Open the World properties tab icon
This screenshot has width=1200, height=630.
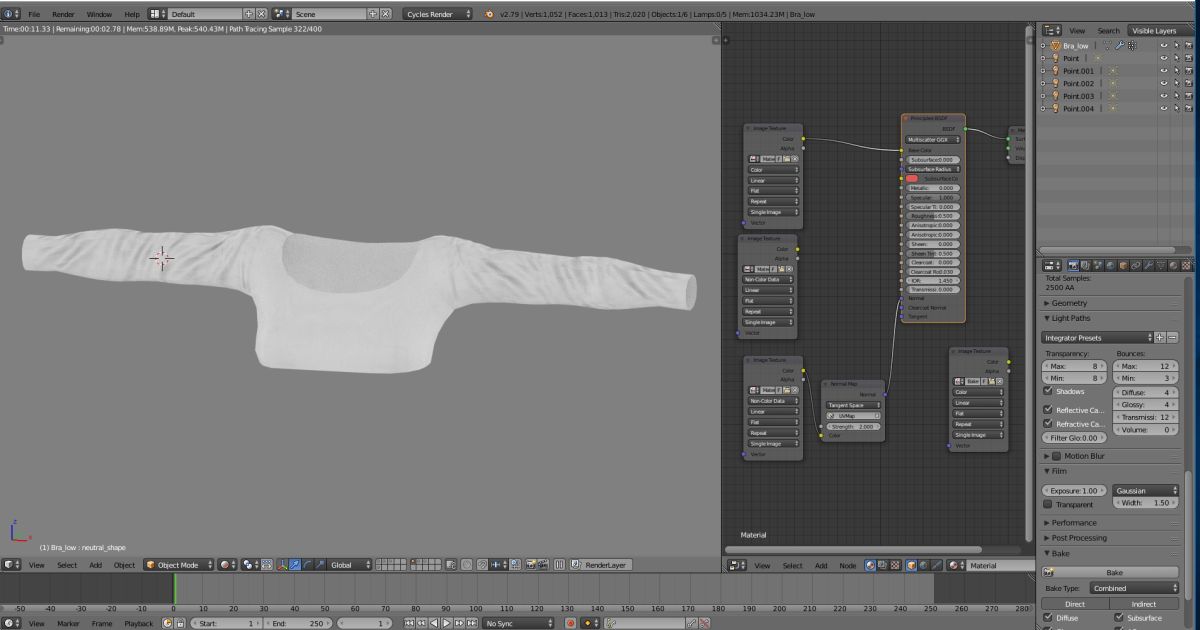[1110, 265]
